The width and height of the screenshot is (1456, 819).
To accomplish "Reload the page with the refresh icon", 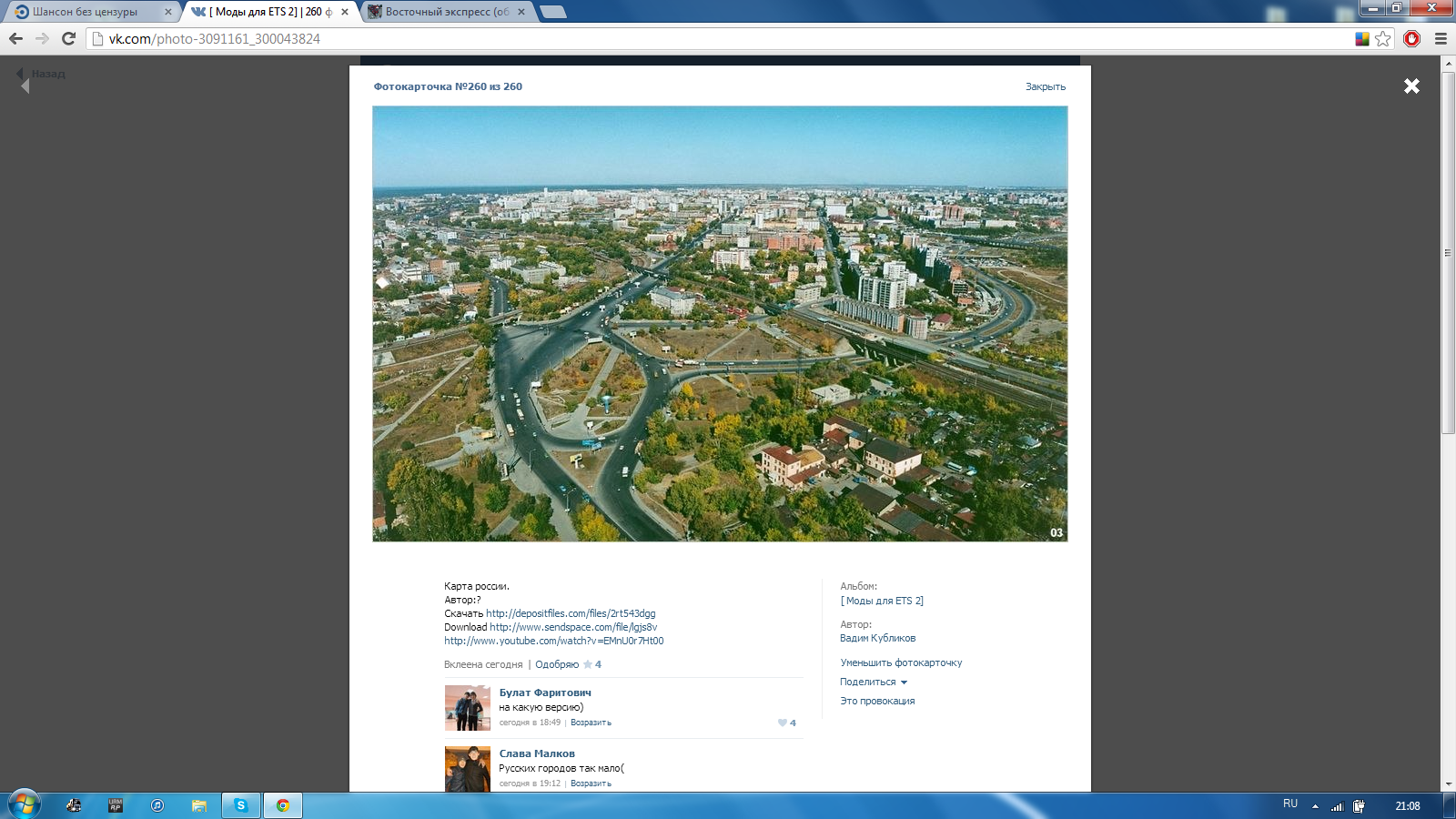I will click(68, 38).
